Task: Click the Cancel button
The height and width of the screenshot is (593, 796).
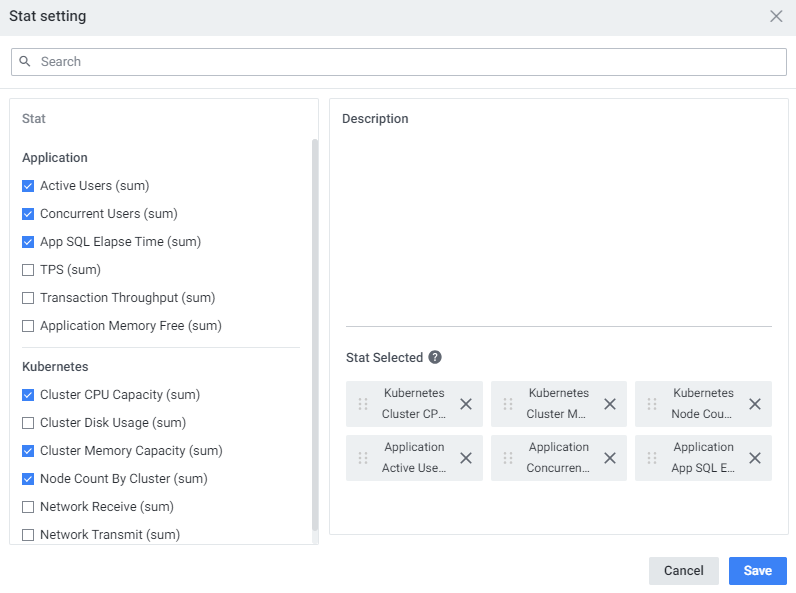Action: click(683, 571)
